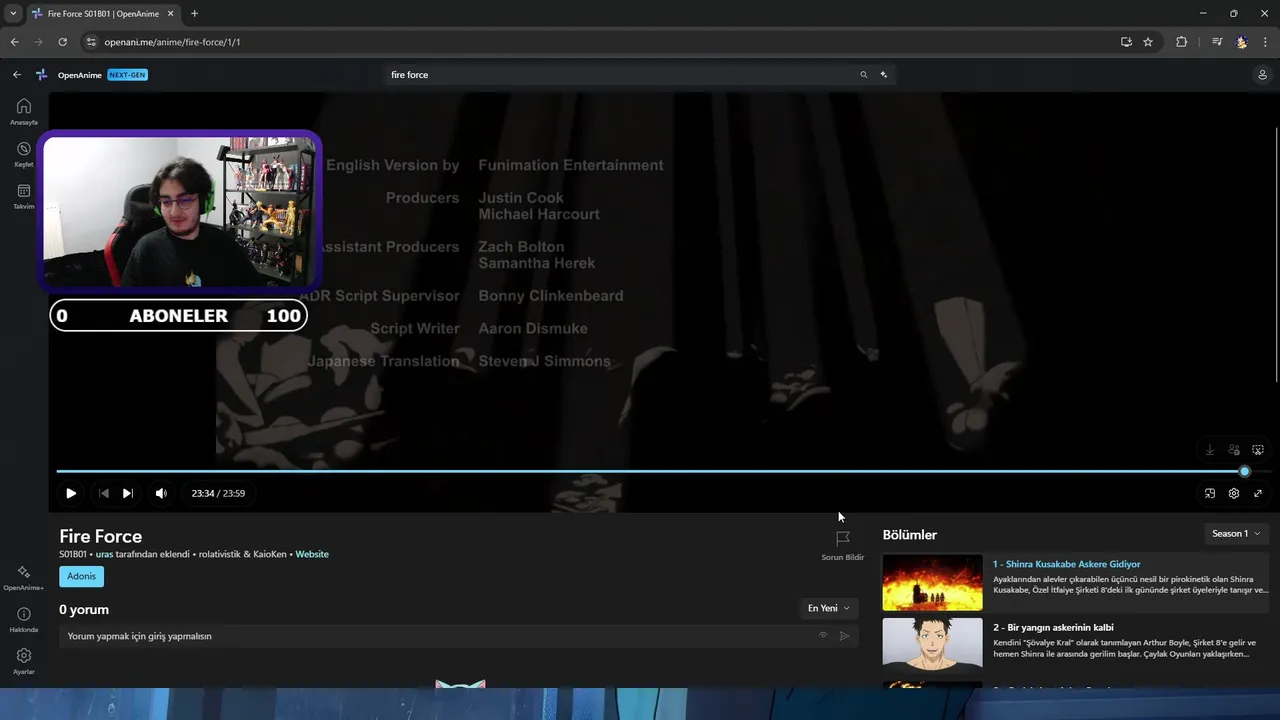The width and height of the screenshot is (1280, 720).
Task: Open AI sparkle search icon
Action: pos(884,75)
